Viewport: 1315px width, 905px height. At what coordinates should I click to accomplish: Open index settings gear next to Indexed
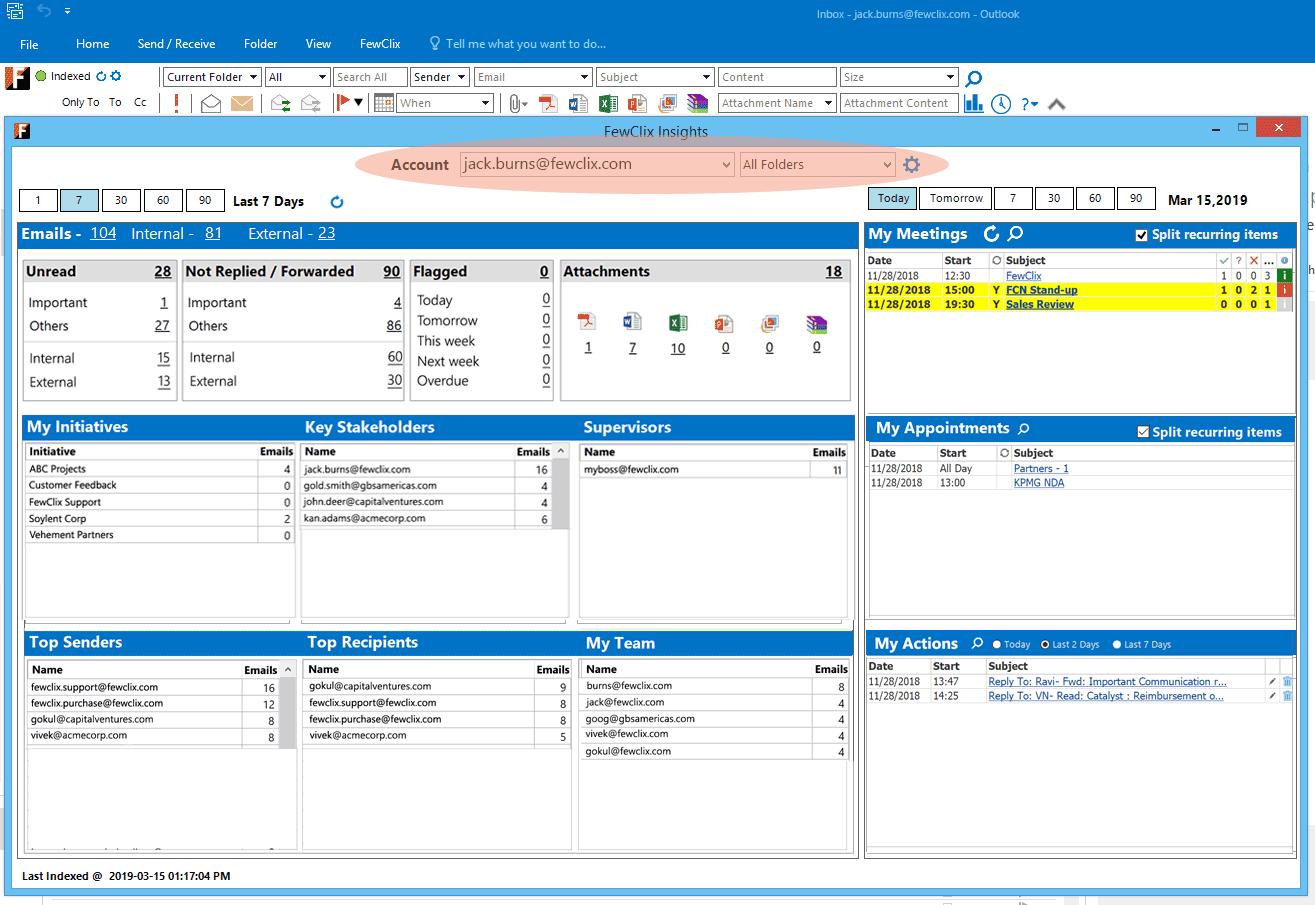tap(116, 76)
